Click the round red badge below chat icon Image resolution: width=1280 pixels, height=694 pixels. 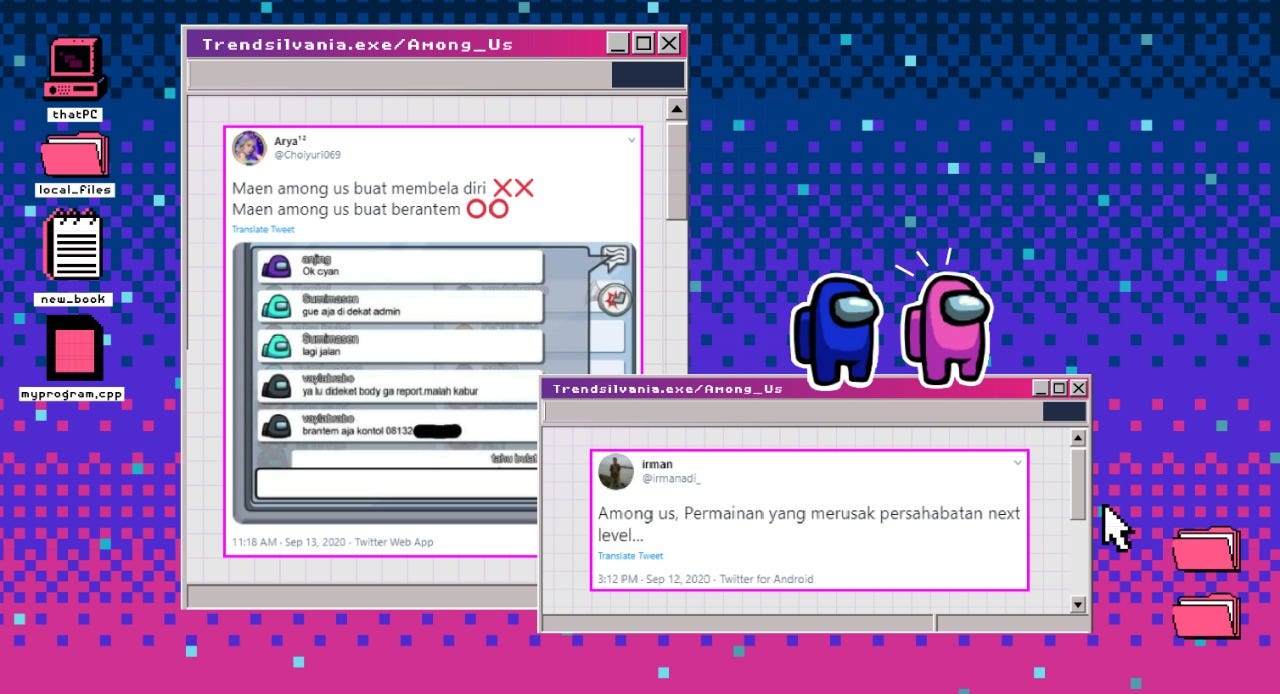pos(612,298)
